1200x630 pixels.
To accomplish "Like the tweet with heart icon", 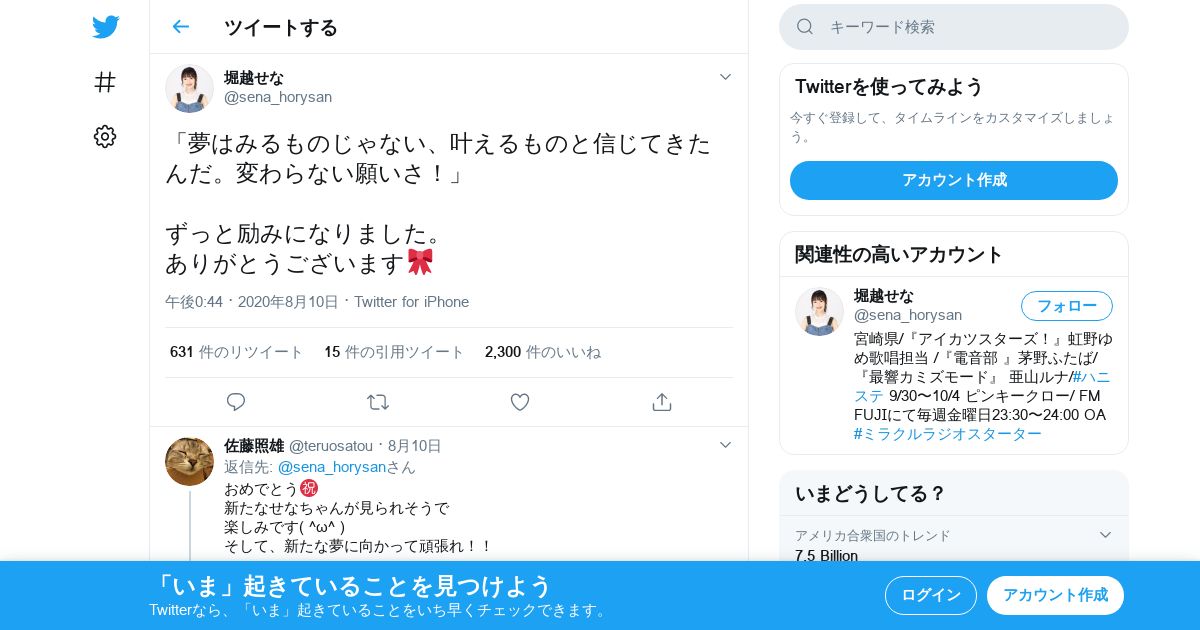I will point(520,402).
